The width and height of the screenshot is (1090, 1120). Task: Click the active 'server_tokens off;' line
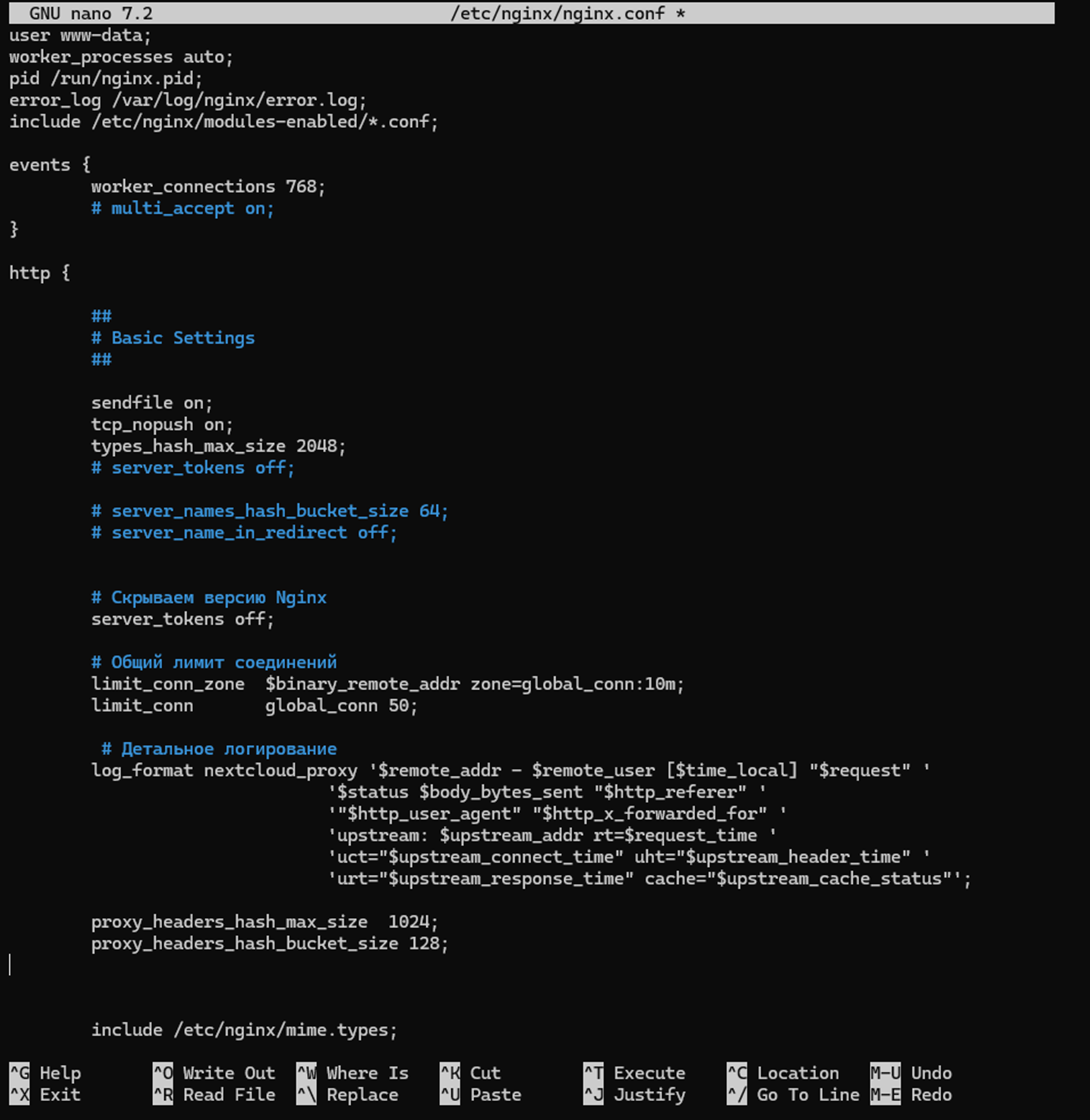183,619
